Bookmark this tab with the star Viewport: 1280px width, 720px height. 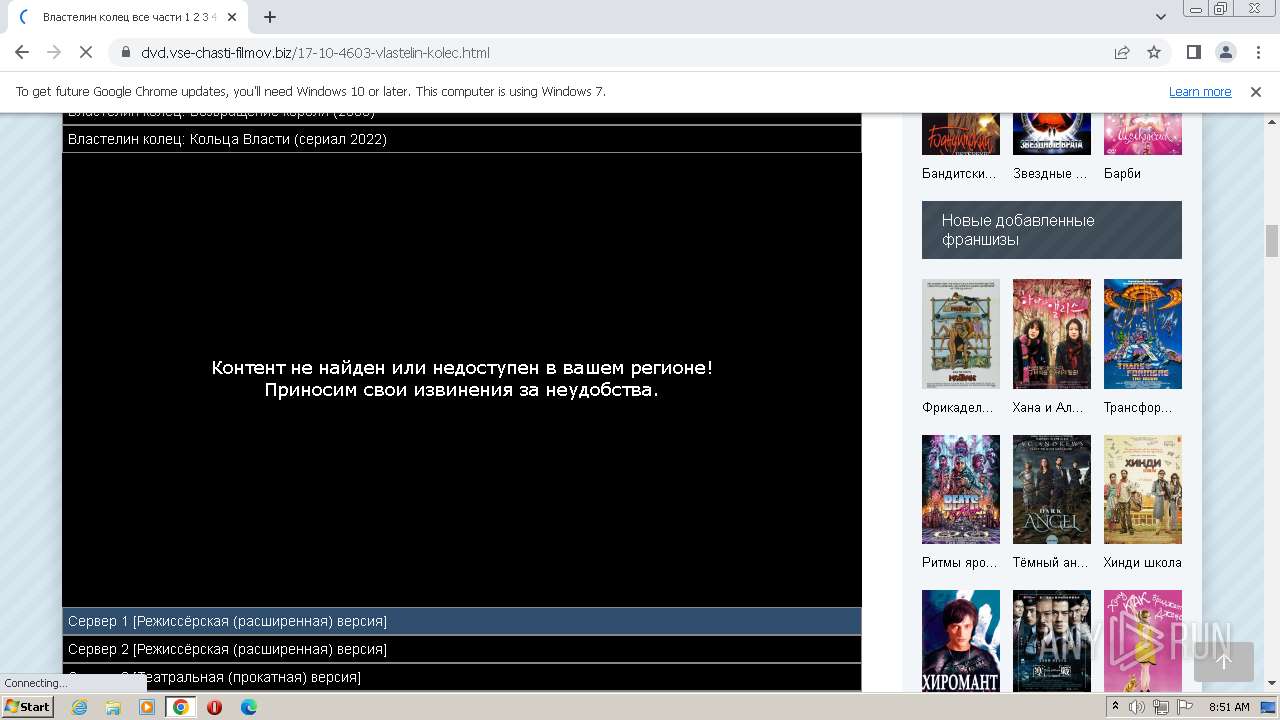pyautogui.click(x=1154, y=52)
